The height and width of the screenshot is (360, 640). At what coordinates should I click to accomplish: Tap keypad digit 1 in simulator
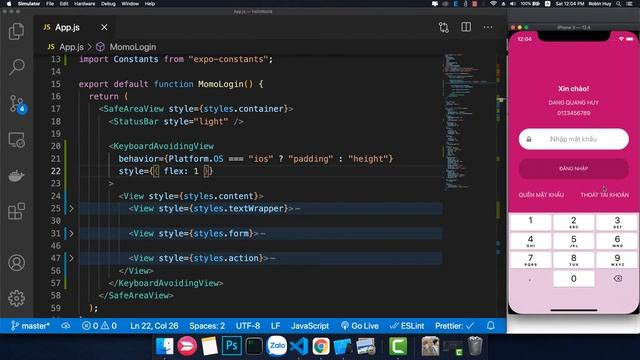click(530, 222)
